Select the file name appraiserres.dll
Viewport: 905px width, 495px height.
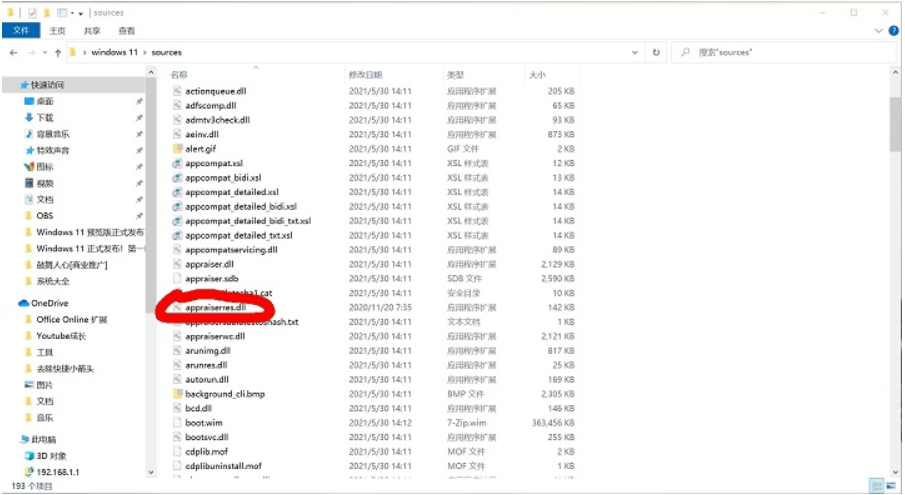coord(215,308)
